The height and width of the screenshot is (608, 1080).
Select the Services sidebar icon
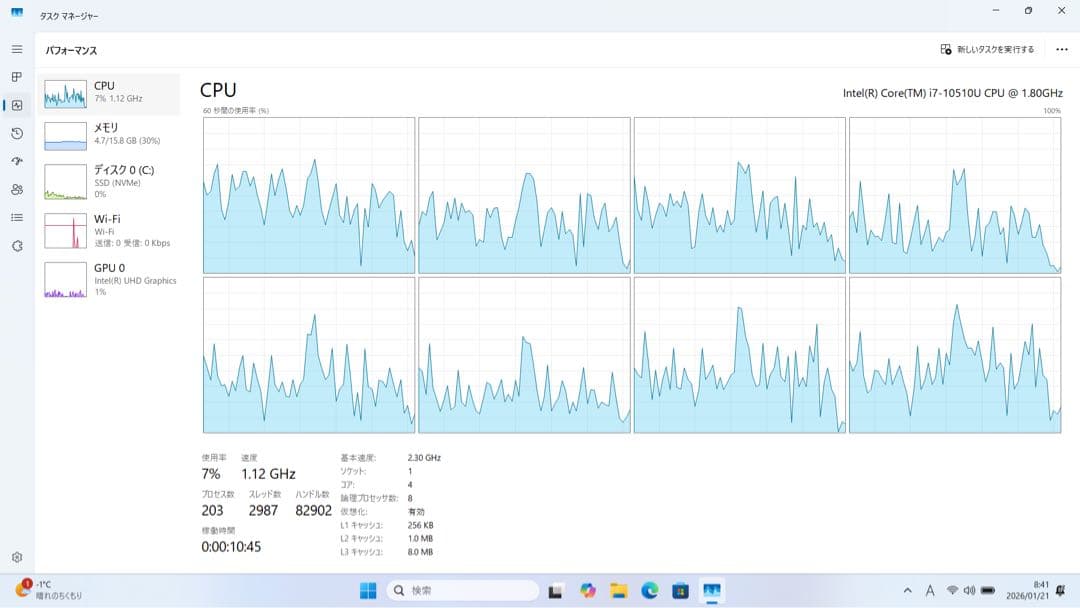pos(16,245)
